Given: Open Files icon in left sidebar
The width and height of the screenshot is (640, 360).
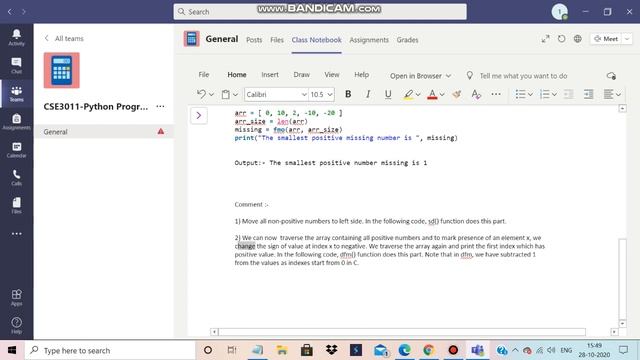Looking at the screenshot, I should (16, 206).
